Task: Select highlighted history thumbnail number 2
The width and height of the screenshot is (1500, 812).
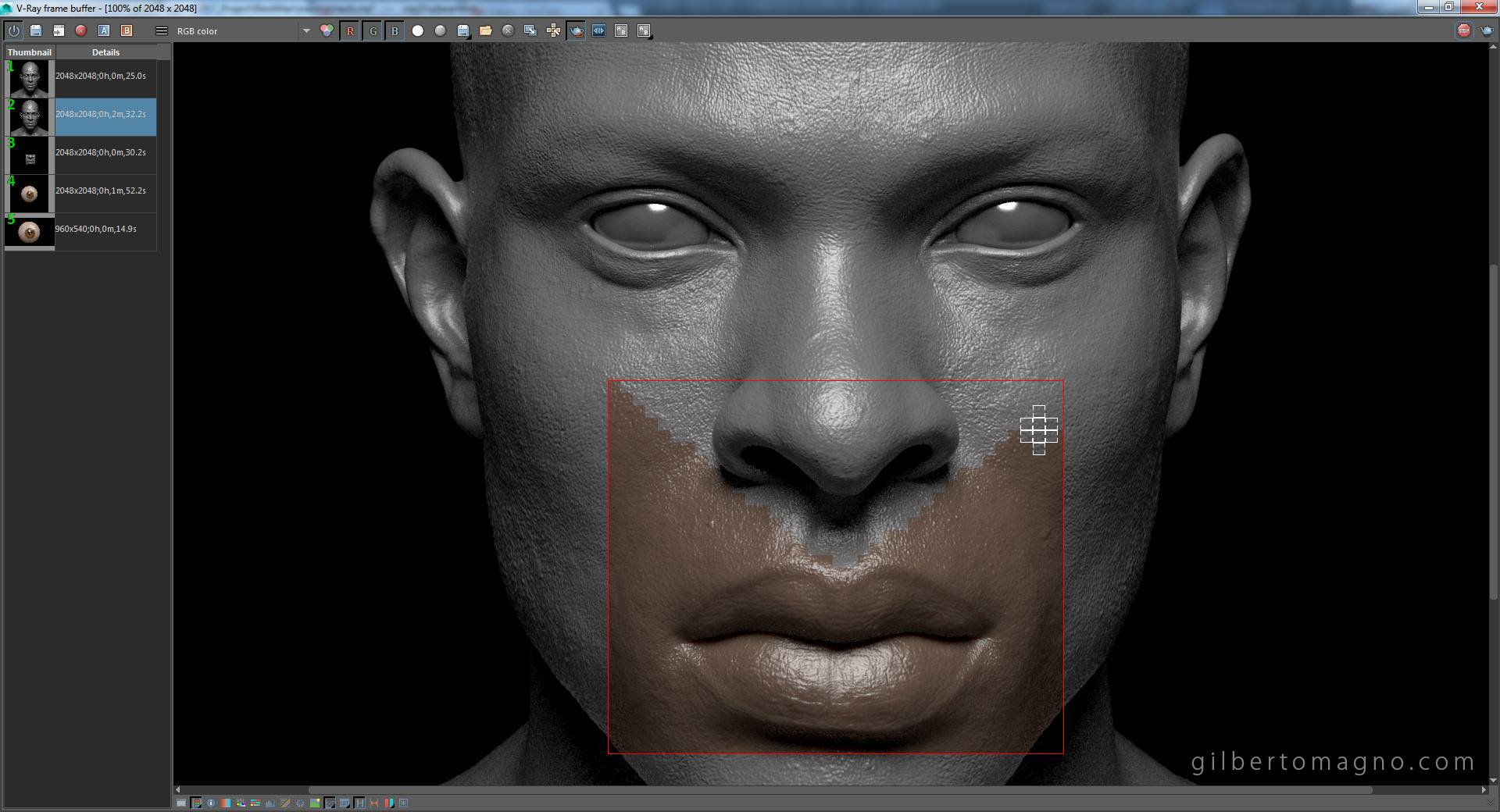Action: [x=30, y=116]
